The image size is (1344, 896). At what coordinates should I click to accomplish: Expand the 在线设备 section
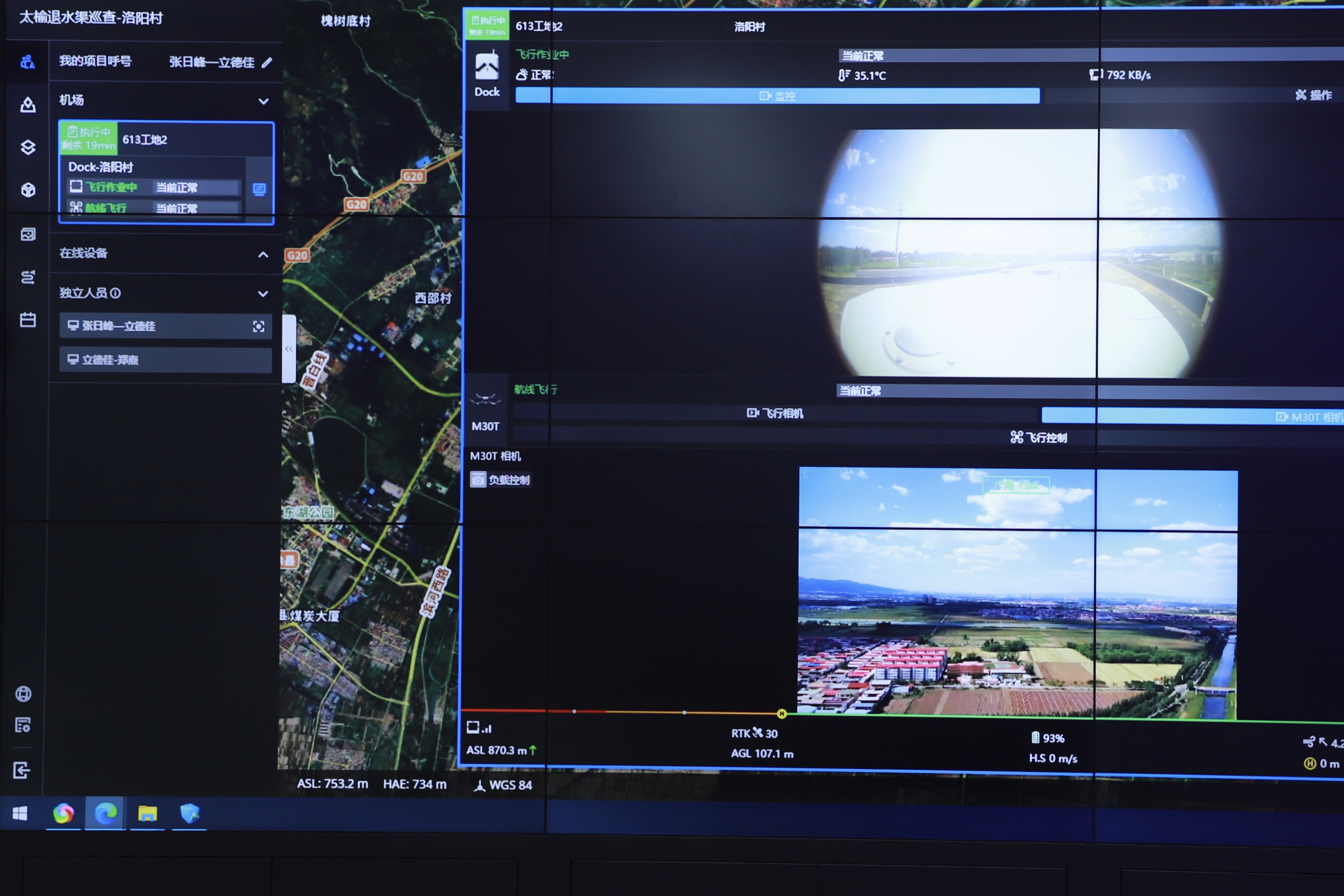(x=263, y=255)
